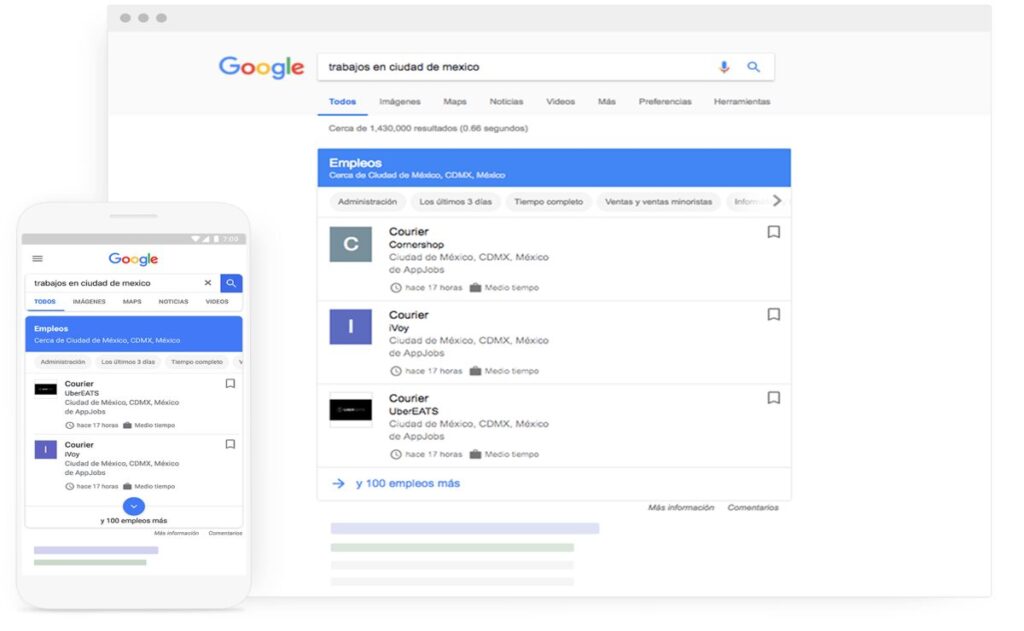Screen dimensions: 1024x631
Task: Click the clock icon in Cornershop listing
Action: (396, 287)
